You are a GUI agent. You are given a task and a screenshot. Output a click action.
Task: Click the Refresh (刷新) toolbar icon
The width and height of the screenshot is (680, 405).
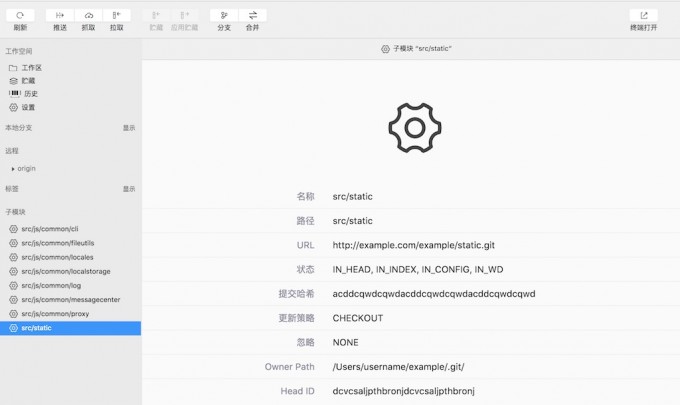[x=20, y=15]
